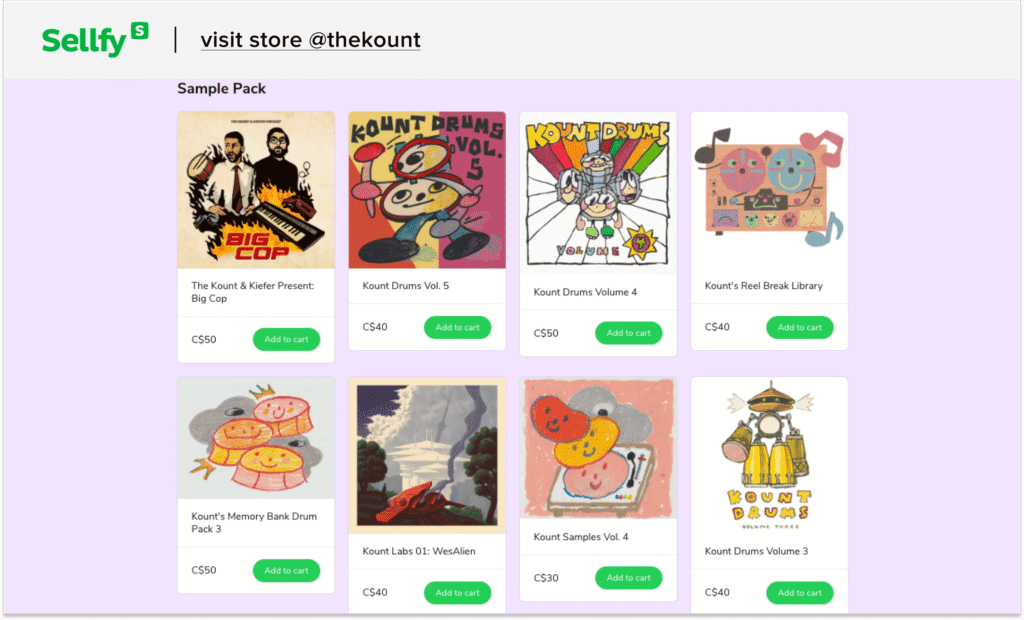1024x620 pixels.
Task: Click the Kount's Reel Break Library title
Action: 764,286
